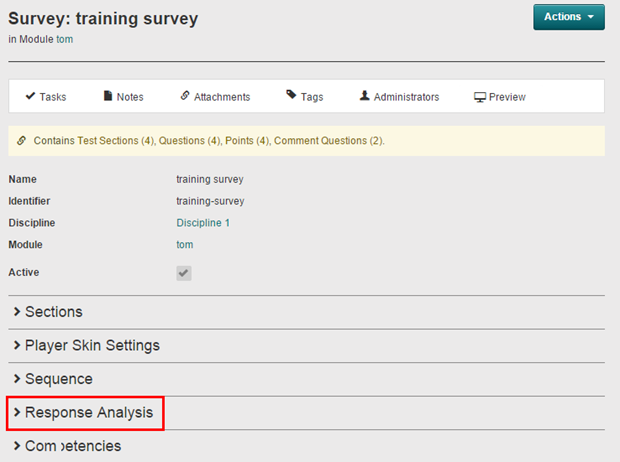Click the Tags label icon

pos(291,96)
